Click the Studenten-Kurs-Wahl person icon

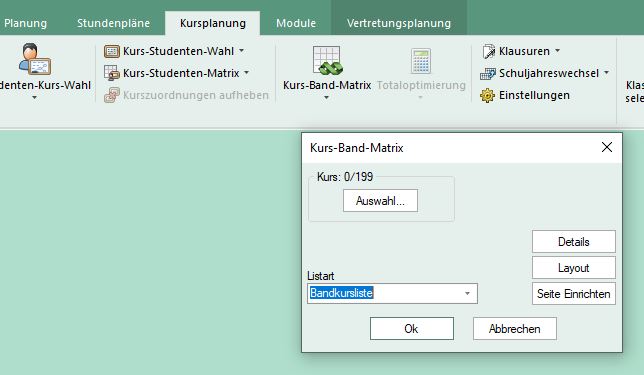click(x=34, y=59)
